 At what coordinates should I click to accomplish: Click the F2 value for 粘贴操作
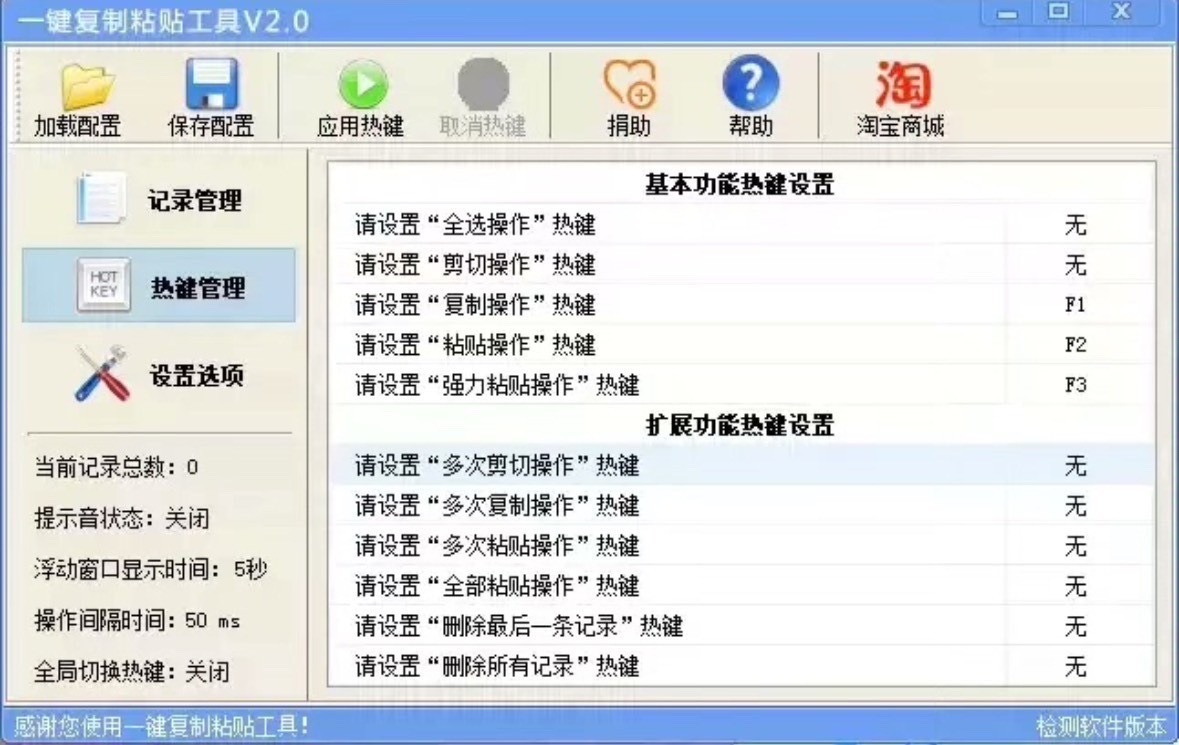coord(1075,345)
